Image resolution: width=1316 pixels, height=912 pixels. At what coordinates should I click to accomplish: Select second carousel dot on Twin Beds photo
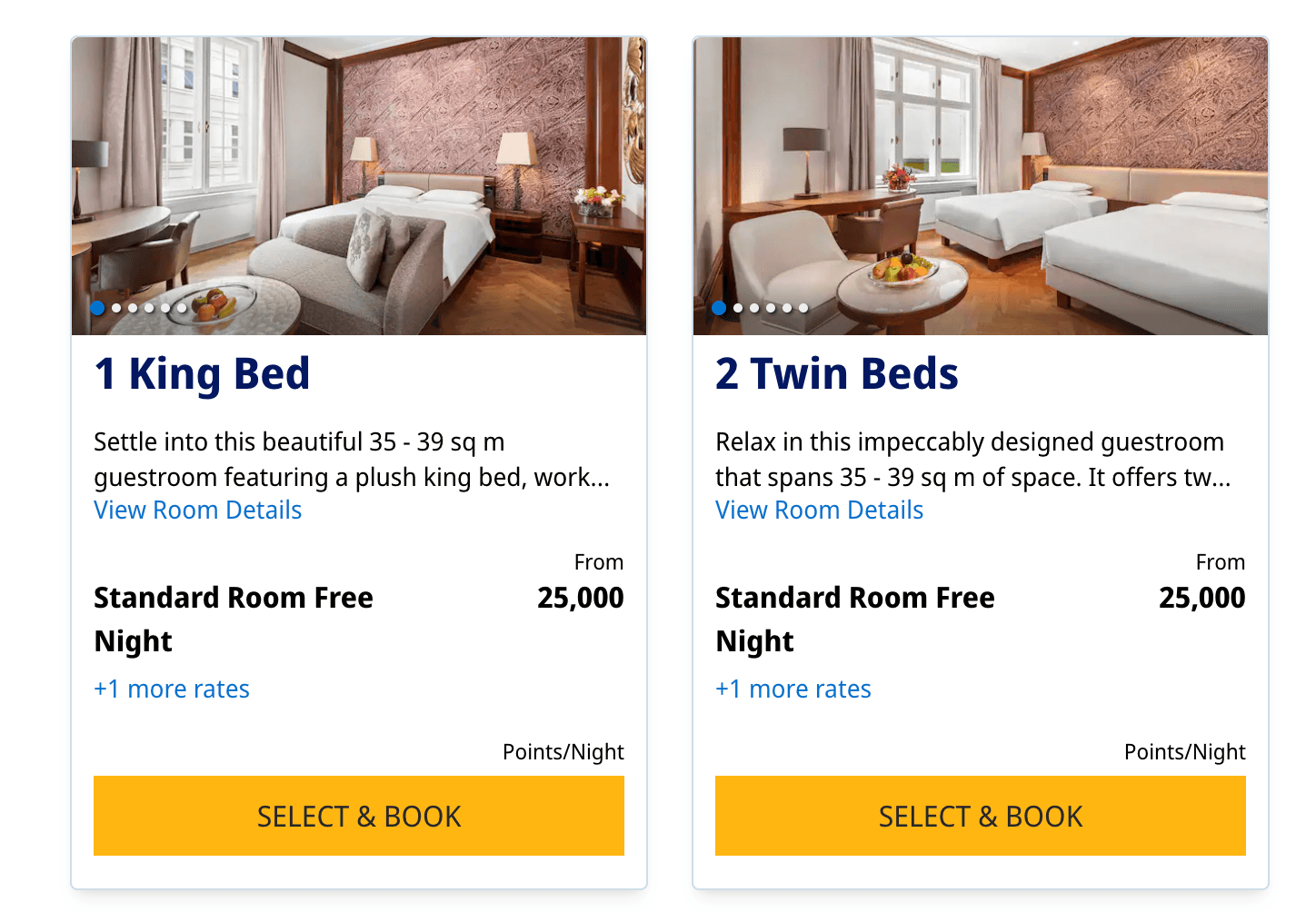click(738, 308)
